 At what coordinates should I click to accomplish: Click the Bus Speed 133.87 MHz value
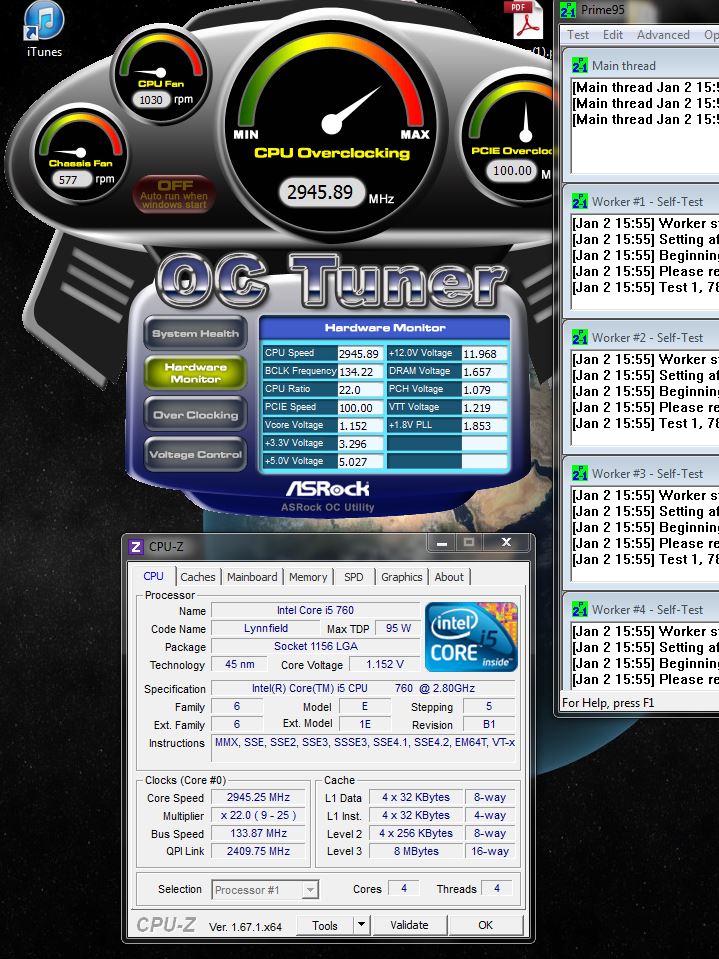(258, 833)
